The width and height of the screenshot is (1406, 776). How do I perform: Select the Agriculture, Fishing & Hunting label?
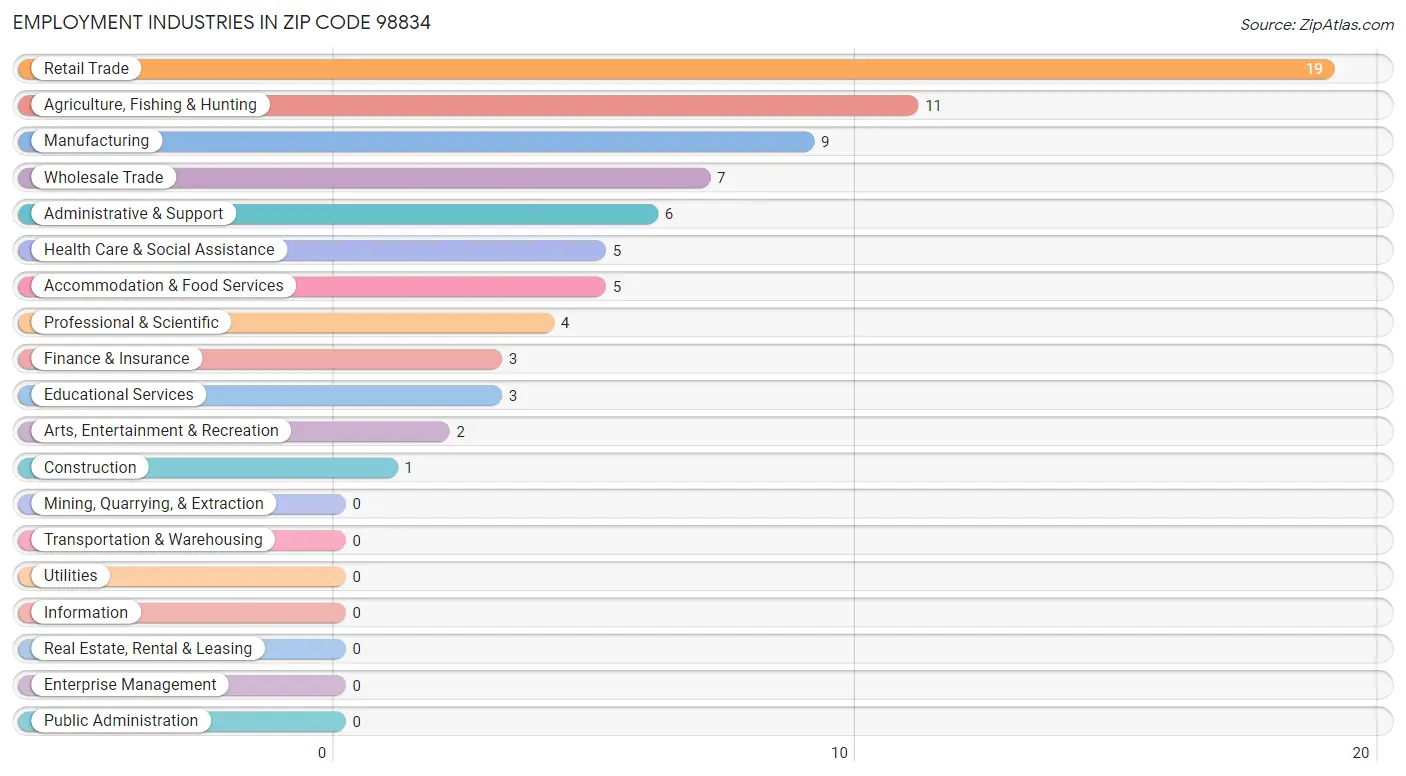[x=150, y=105]
